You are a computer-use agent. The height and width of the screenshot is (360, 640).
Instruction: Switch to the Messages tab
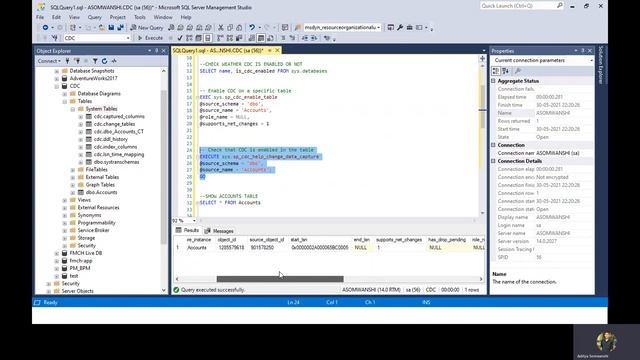click(219, 231)
